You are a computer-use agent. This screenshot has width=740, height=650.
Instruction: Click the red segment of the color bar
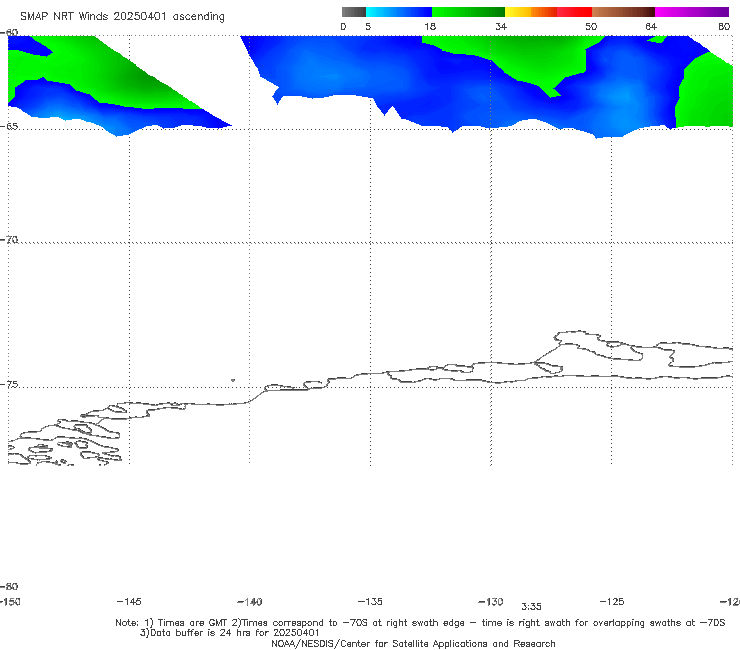click(574, 12)
